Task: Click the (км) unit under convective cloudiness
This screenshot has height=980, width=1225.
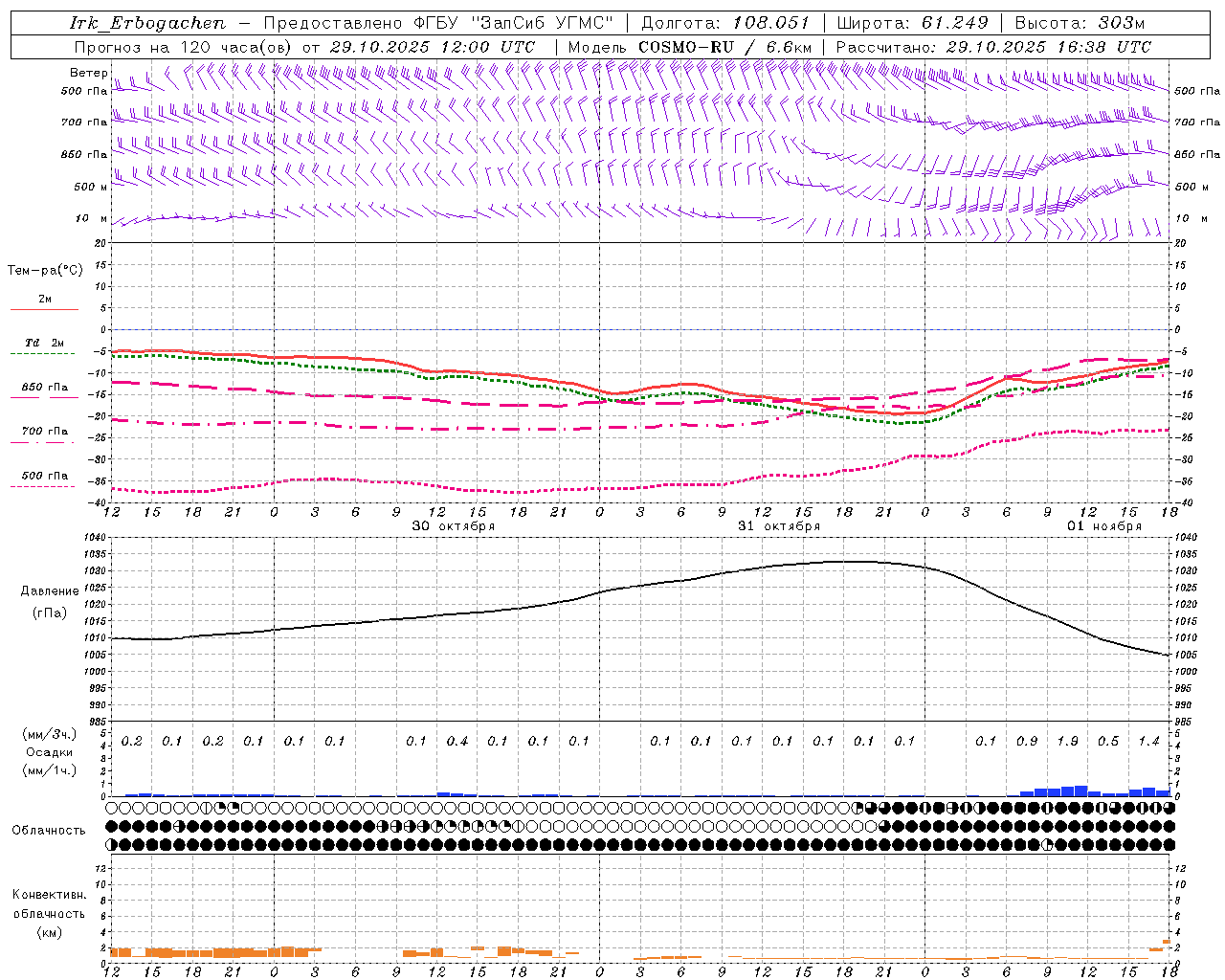Action: click(x=49, y=932)
